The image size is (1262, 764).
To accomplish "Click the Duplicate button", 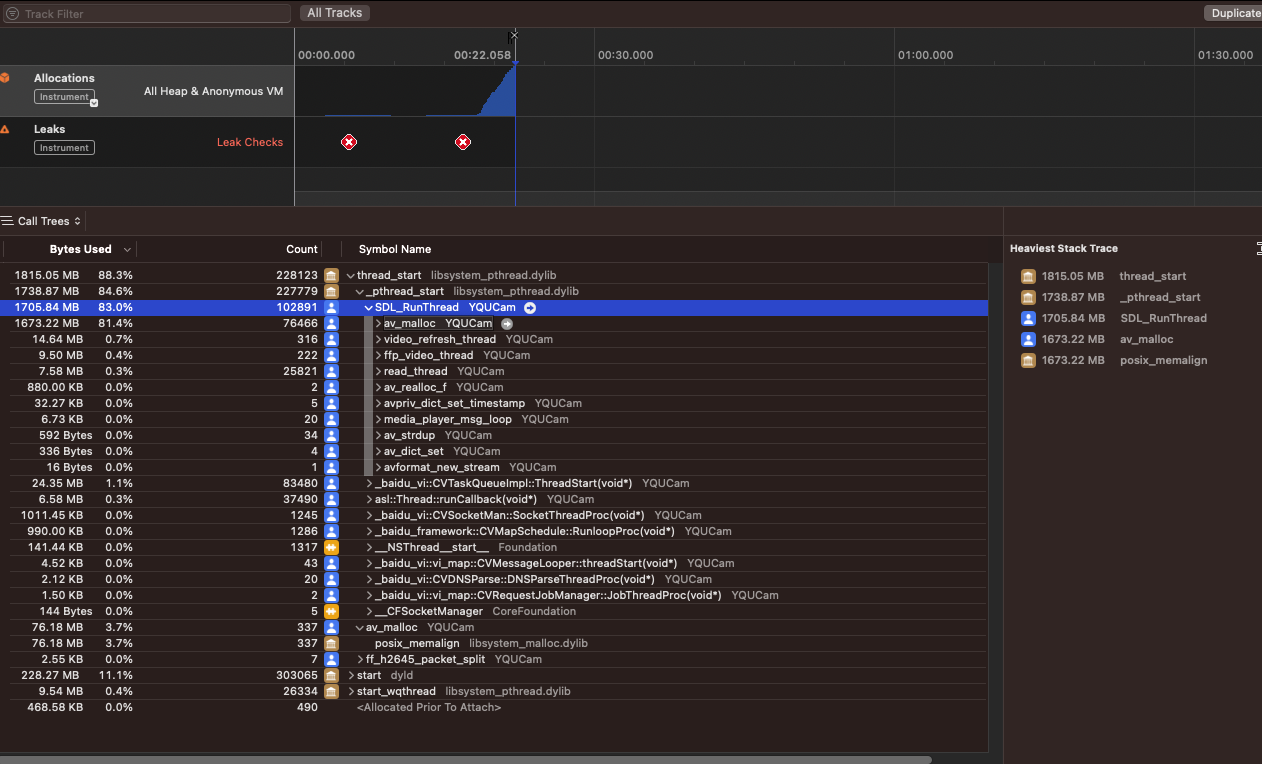I will point(1233,13).
